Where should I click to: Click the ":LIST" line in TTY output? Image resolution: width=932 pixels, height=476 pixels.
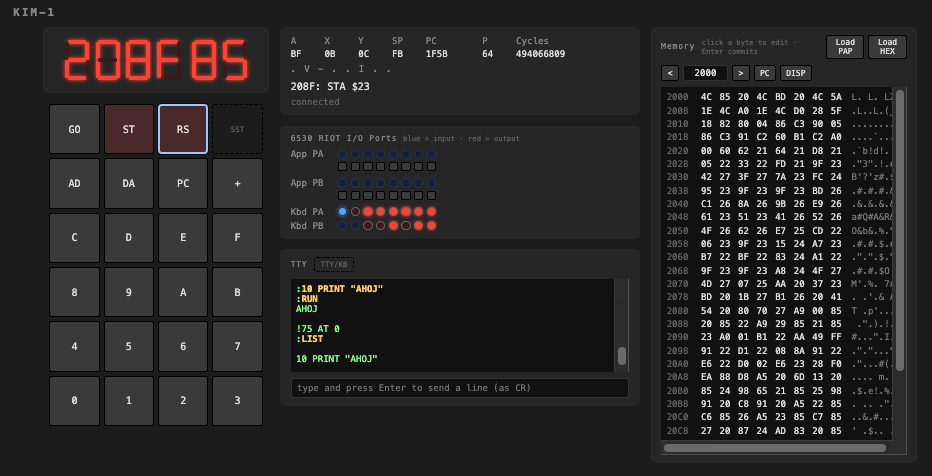310,339
